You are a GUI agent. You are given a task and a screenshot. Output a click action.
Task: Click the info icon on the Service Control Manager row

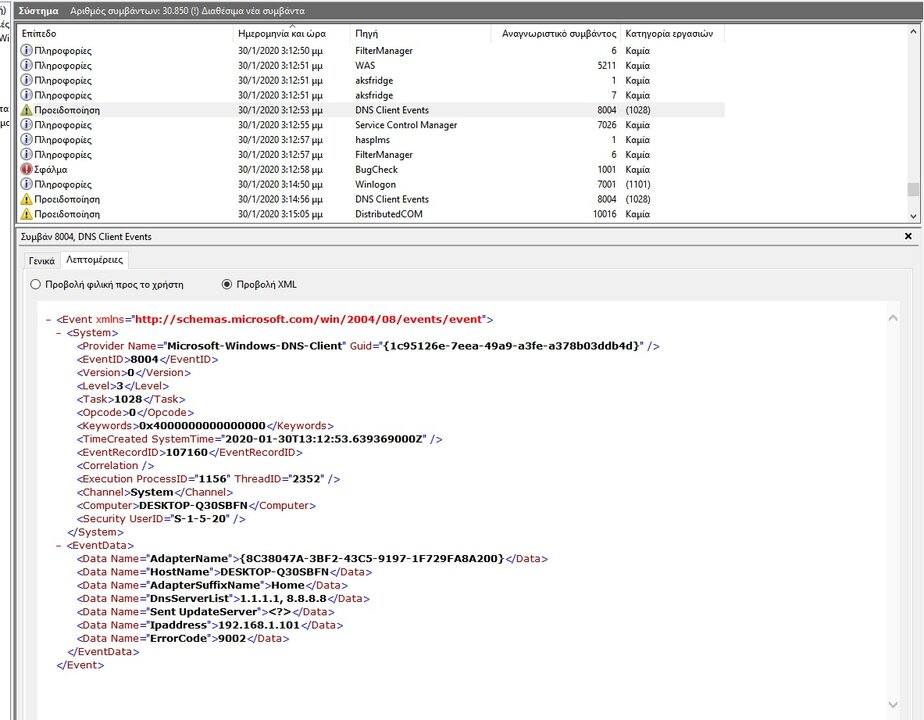pos(26,126)
